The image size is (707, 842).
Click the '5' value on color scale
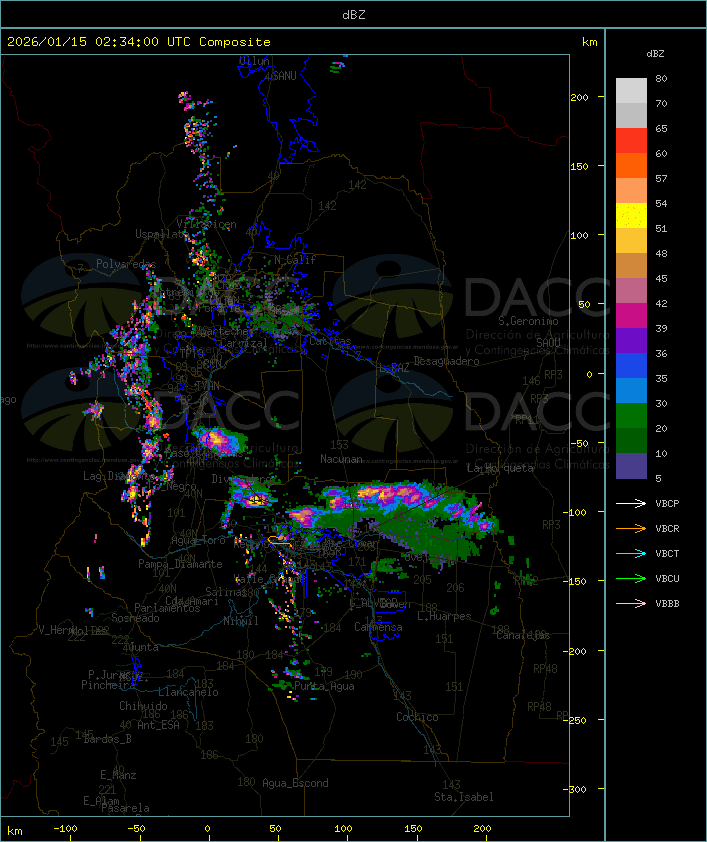(658, 478)
